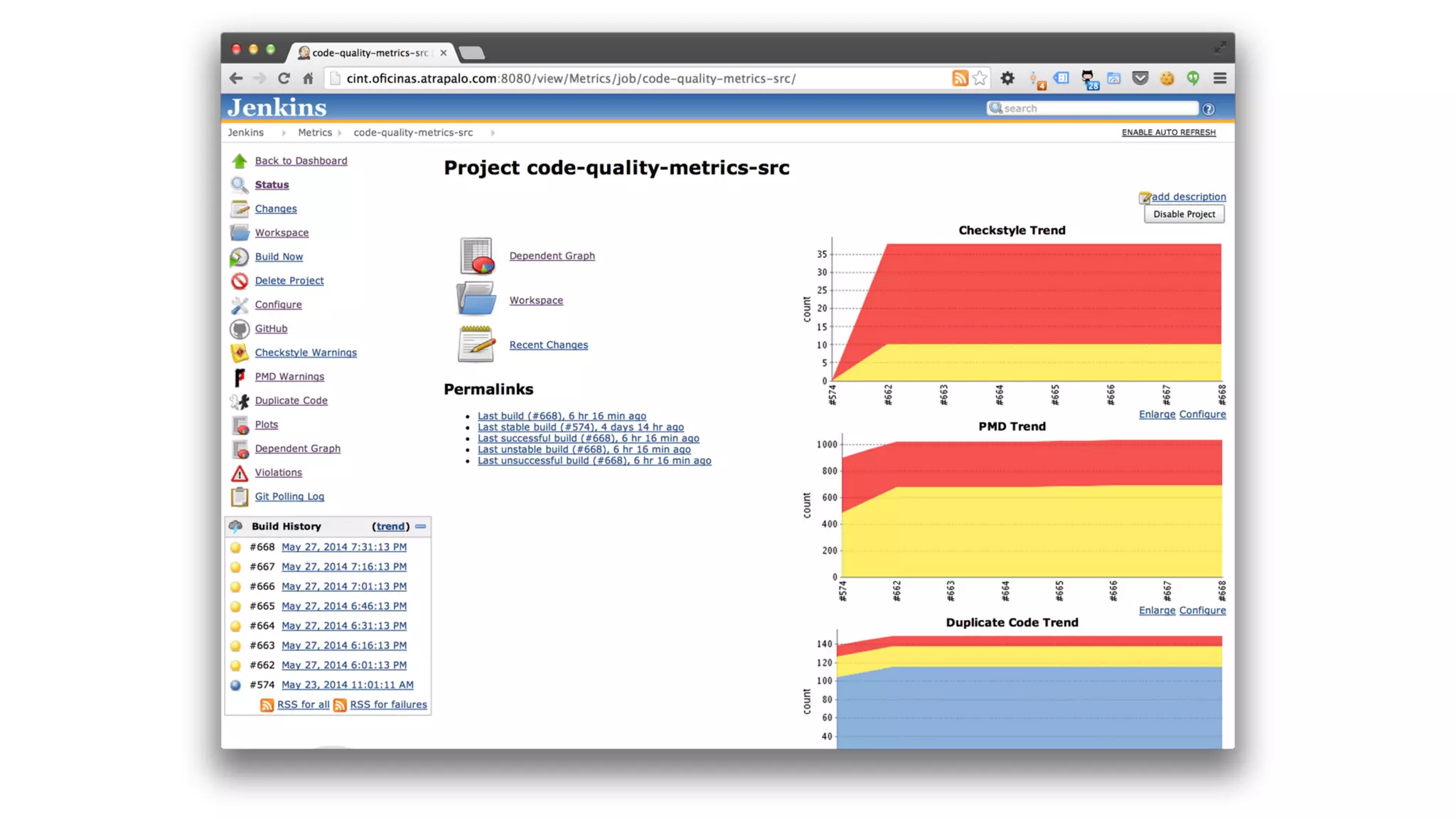Click the Delete Project prohibition icon

point(240,281)
